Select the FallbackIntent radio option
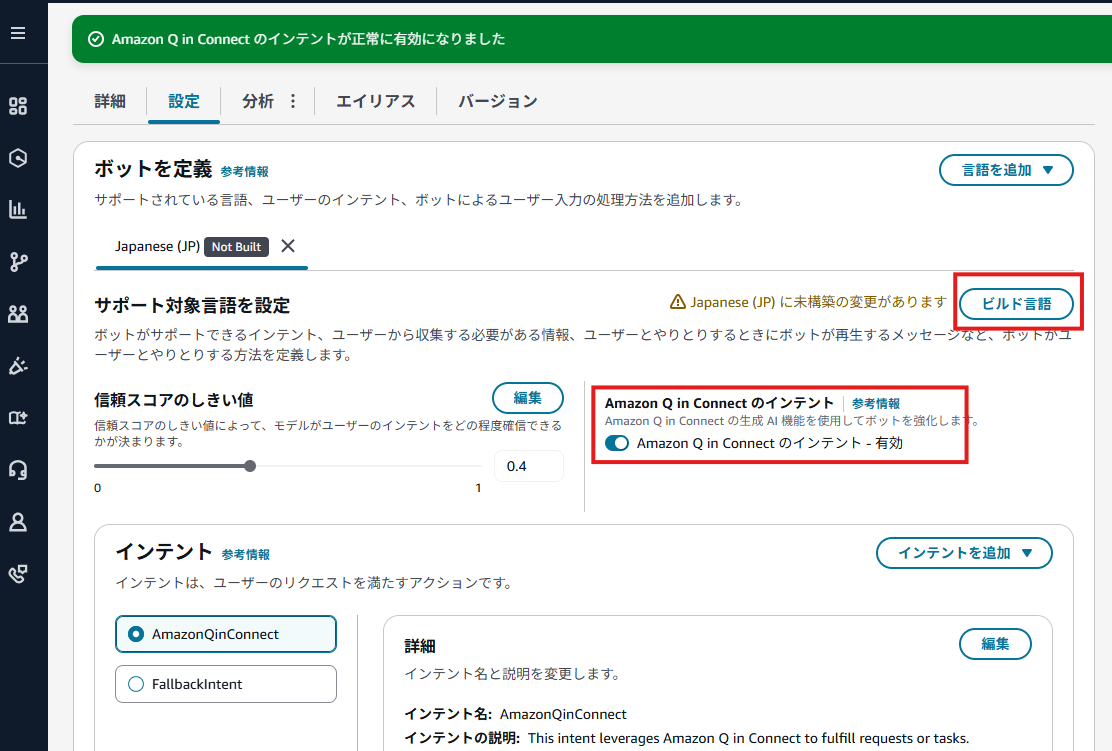Screen dimensions: 1112x751 pos(137,684)
